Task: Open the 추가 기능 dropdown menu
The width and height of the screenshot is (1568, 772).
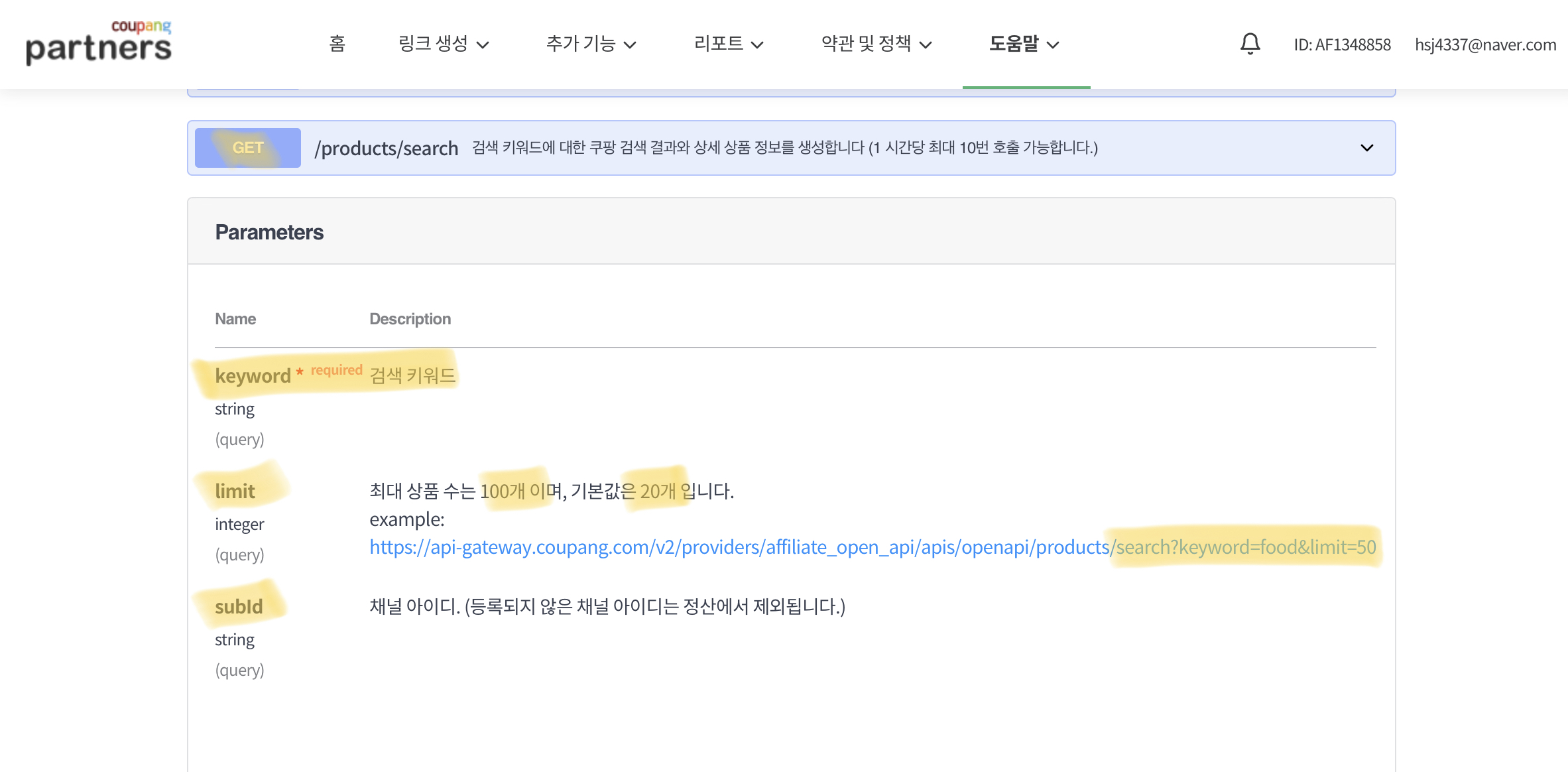Action: pos(591,44)
